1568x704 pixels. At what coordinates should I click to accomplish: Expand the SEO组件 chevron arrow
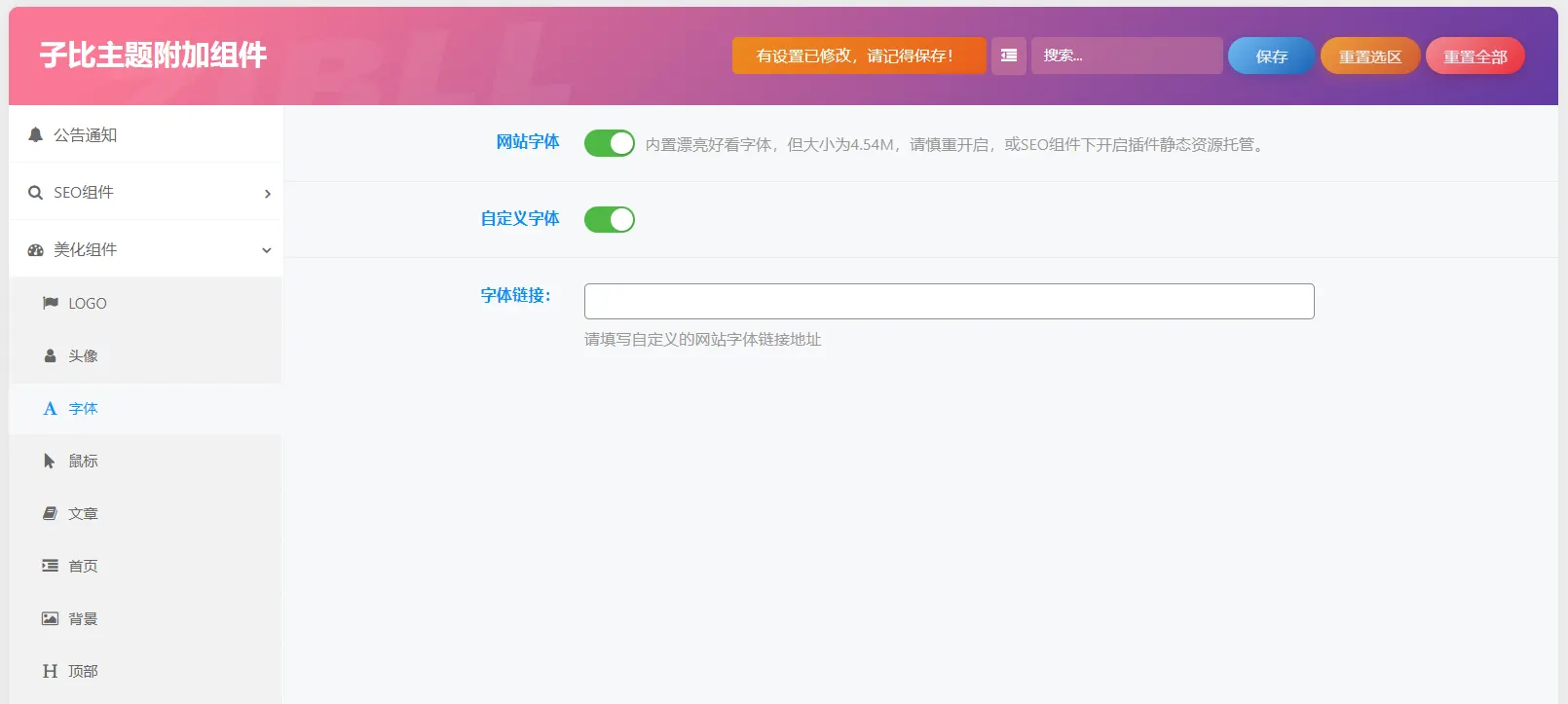pyautogui.click(x=267, y=194)
